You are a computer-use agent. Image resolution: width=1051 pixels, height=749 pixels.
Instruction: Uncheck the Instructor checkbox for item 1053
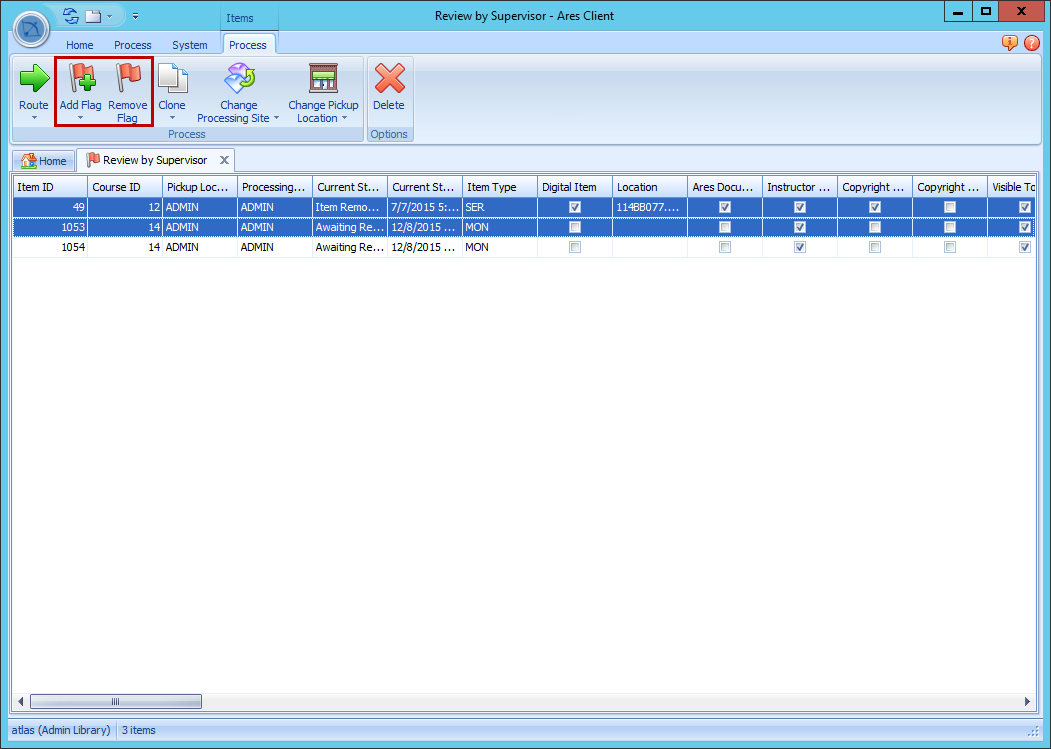[x=799, y=227]
